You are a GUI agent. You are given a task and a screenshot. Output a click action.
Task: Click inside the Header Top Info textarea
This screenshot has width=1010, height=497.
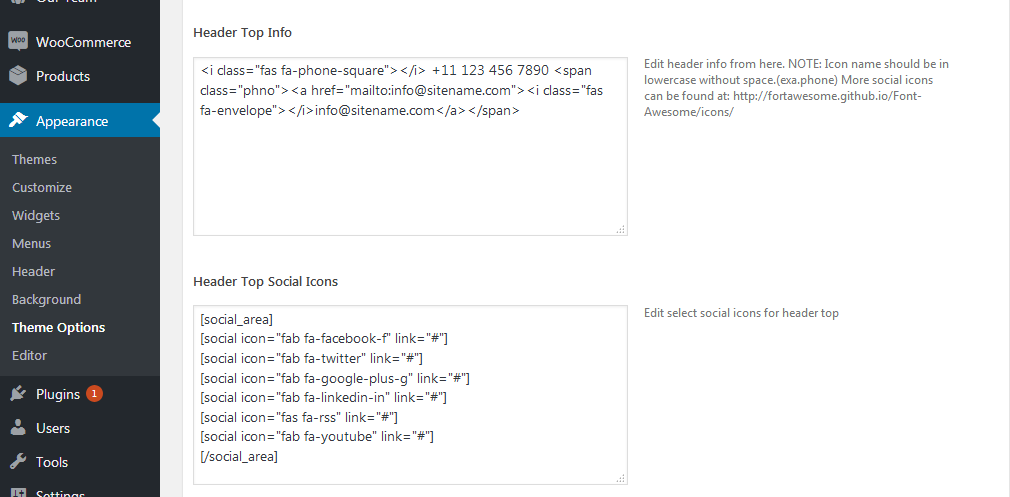coord(410,146)
